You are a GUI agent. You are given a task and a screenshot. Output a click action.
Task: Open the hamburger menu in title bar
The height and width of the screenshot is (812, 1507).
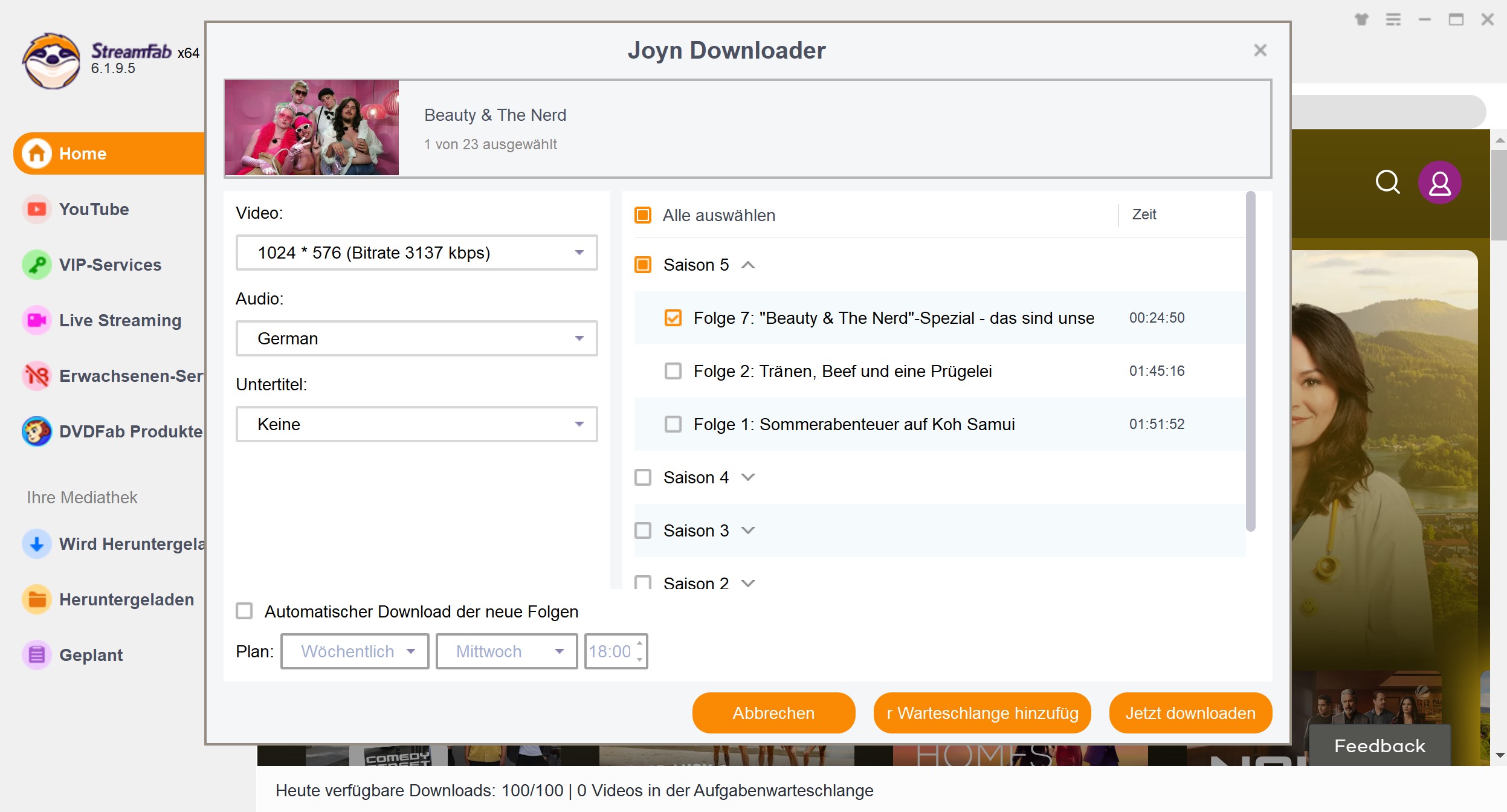(x=1393, y=19)
